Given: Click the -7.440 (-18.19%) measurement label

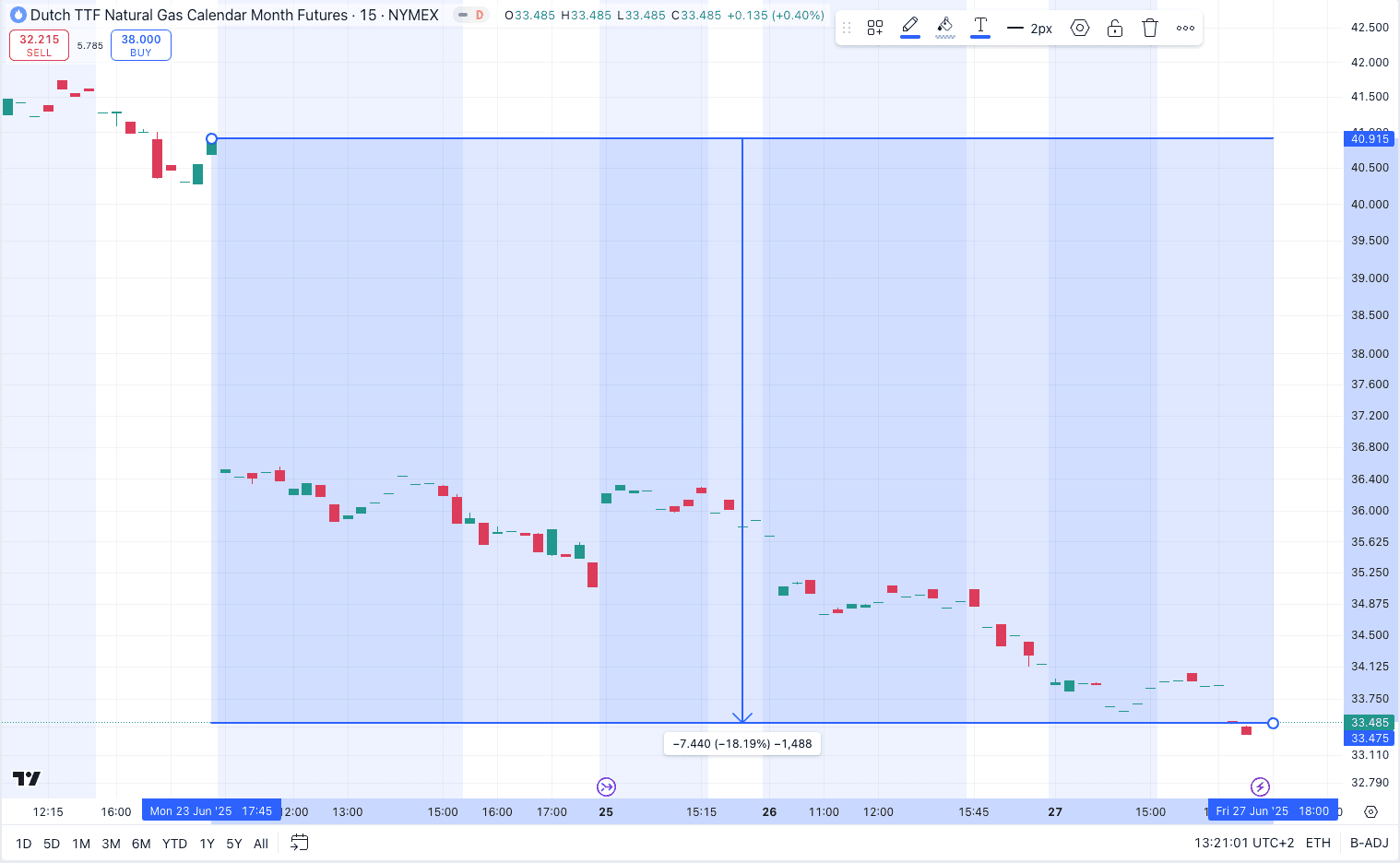Looking at the screenshot, I should click(742, 744).
